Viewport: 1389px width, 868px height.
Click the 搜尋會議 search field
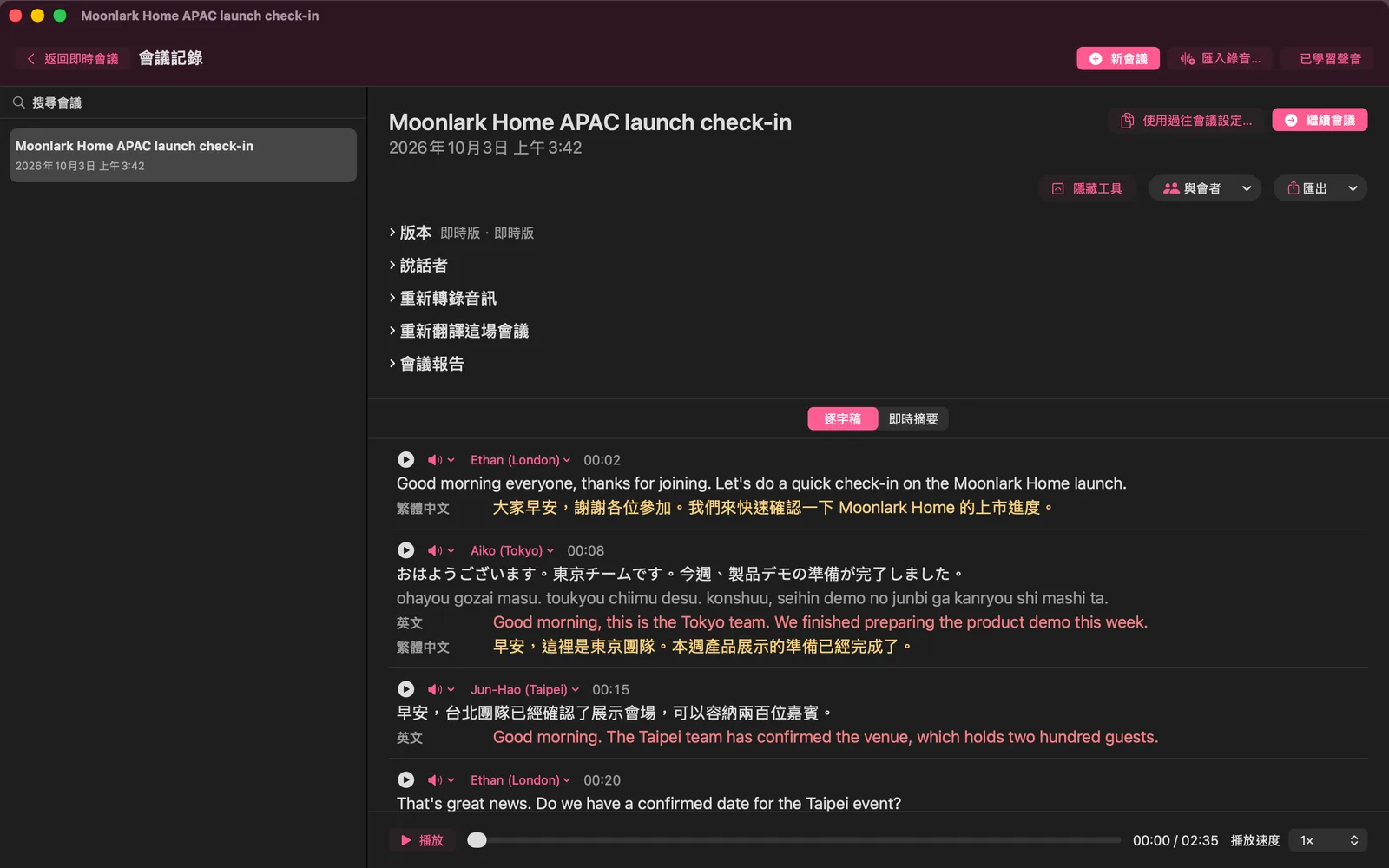183,102
